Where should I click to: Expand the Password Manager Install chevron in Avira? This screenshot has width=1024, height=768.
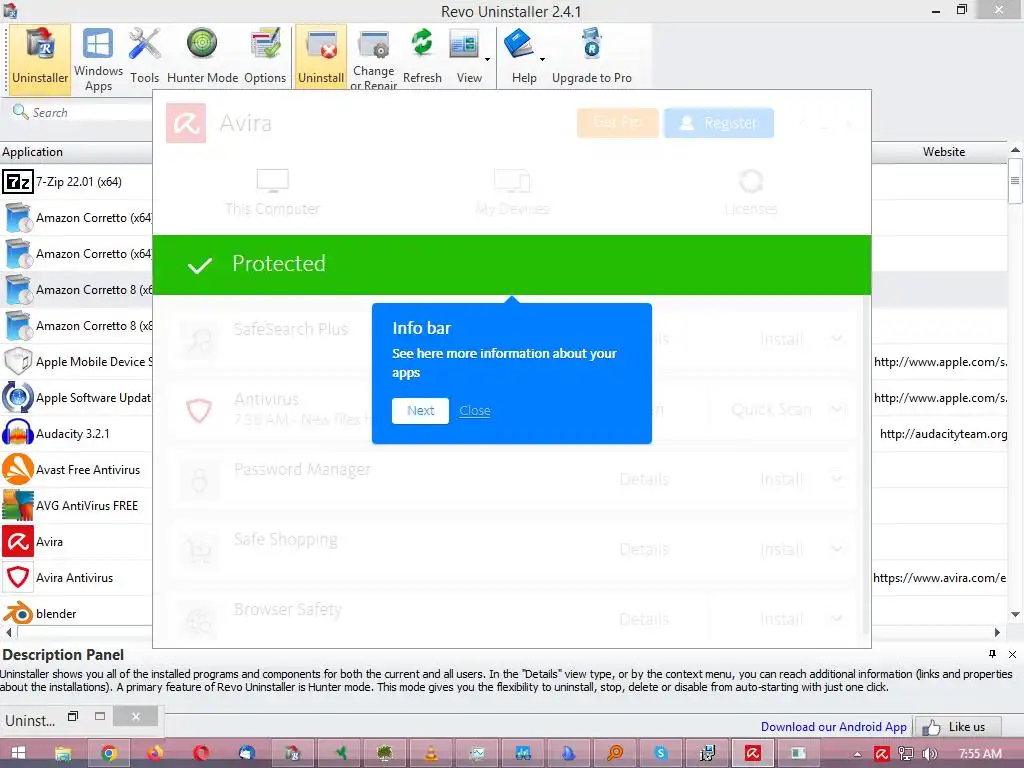pyautogui.click(x=837, y=479)
